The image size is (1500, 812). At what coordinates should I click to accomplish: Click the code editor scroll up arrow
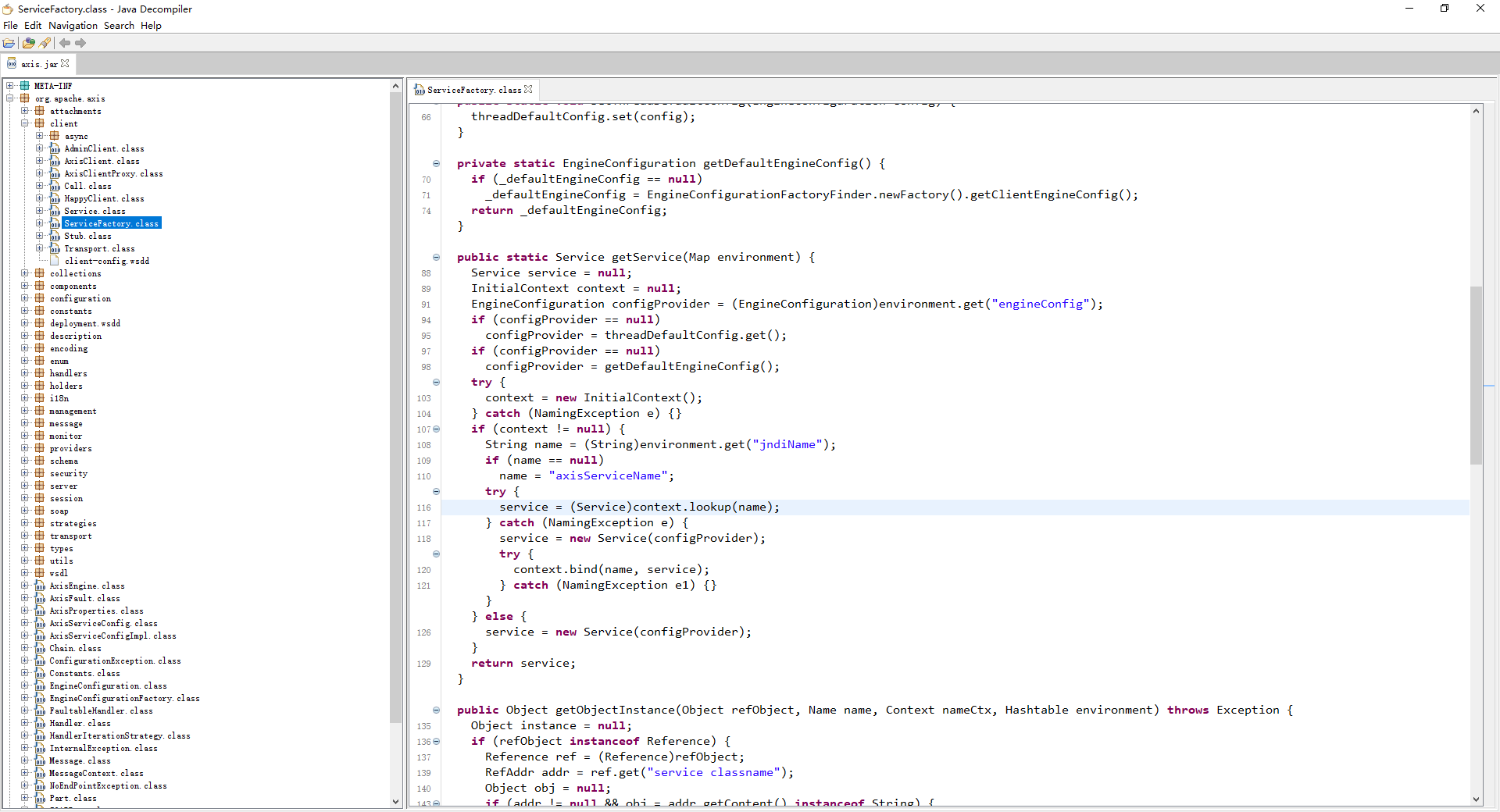click(1476, 111)
